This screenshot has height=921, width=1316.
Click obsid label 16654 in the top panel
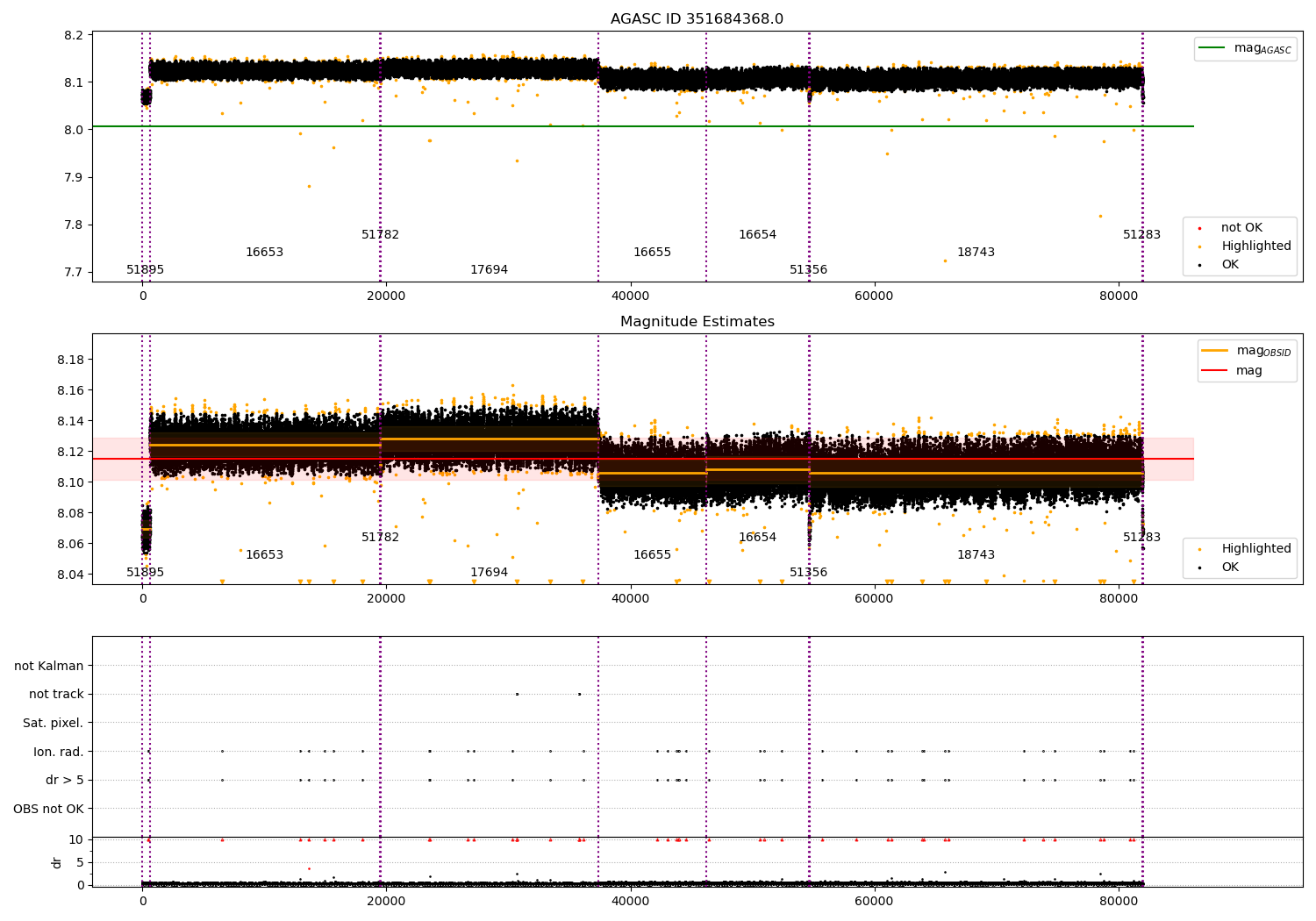click(x=757, y=235)
